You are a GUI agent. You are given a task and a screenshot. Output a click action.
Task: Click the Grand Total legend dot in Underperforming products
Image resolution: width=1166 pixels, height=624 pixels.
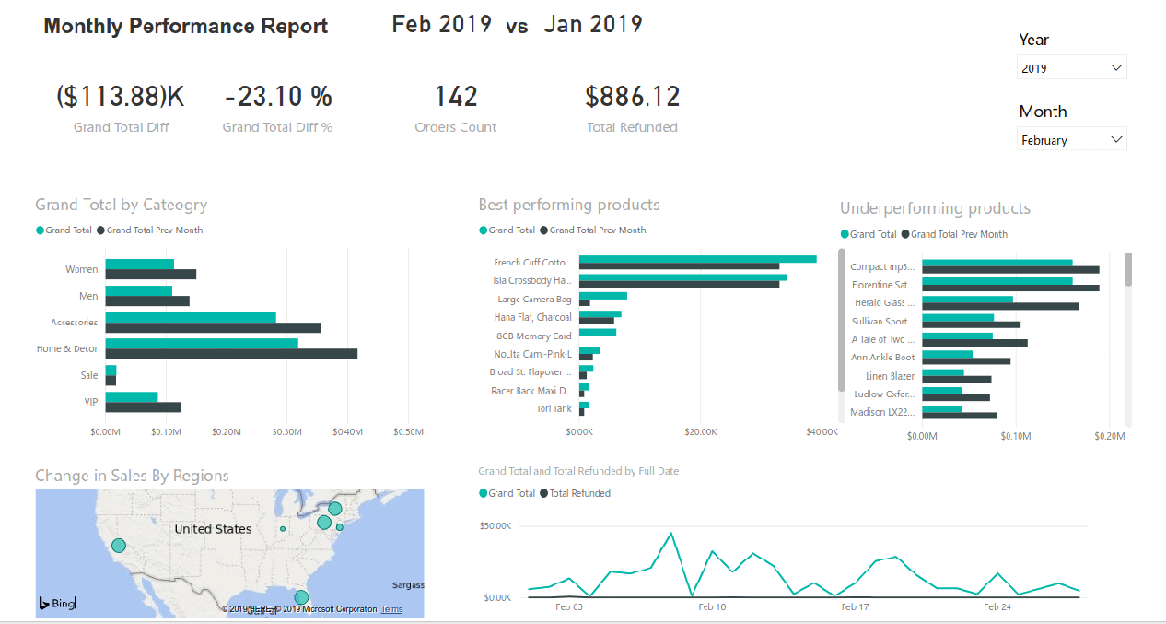[845, 234]
